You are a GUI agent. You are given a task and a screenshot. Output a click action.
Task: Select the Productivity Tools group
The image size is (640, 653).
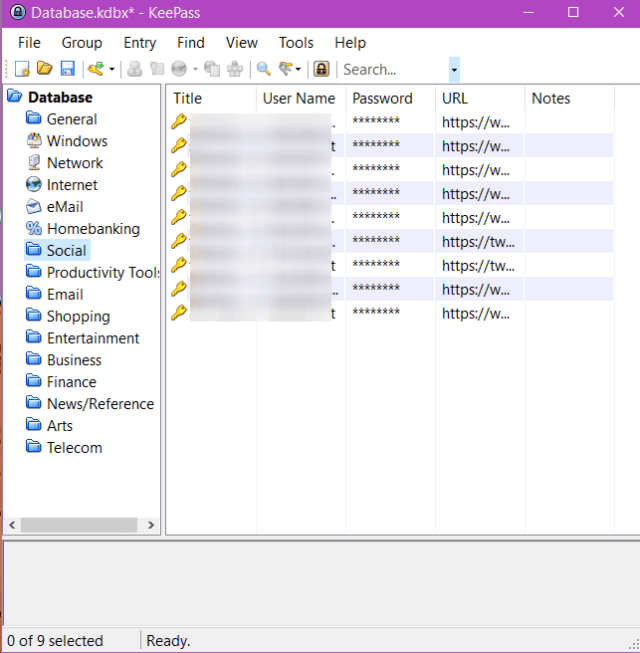[x=102, y=272]
